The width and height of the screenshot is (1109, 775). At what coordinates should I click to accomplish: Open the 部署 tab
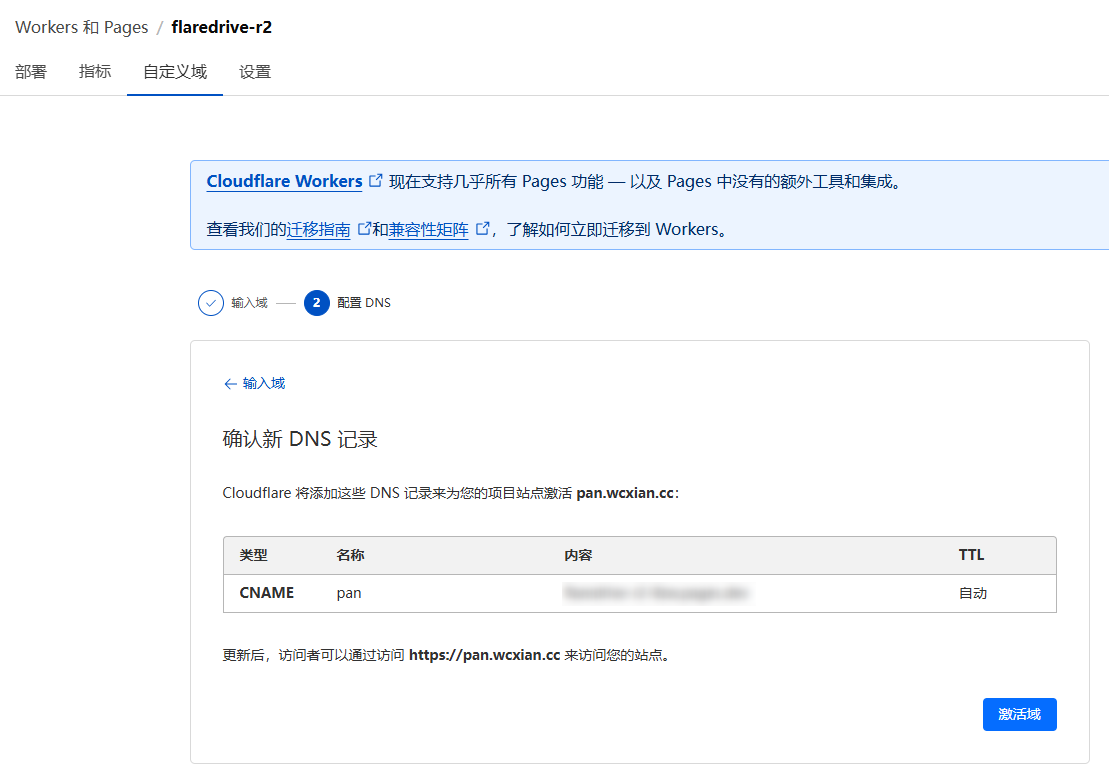coord(31,72)
